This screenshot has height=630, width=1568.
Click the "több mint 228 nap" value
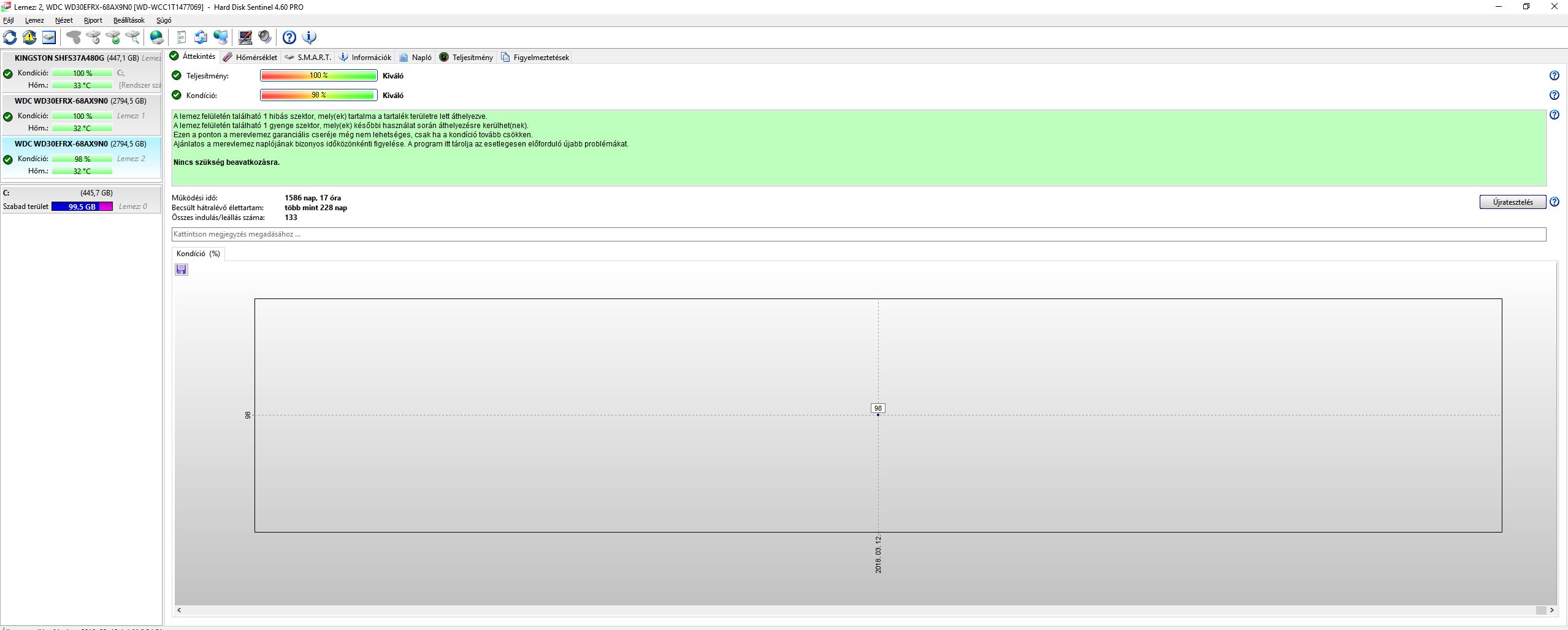point(316,208)
